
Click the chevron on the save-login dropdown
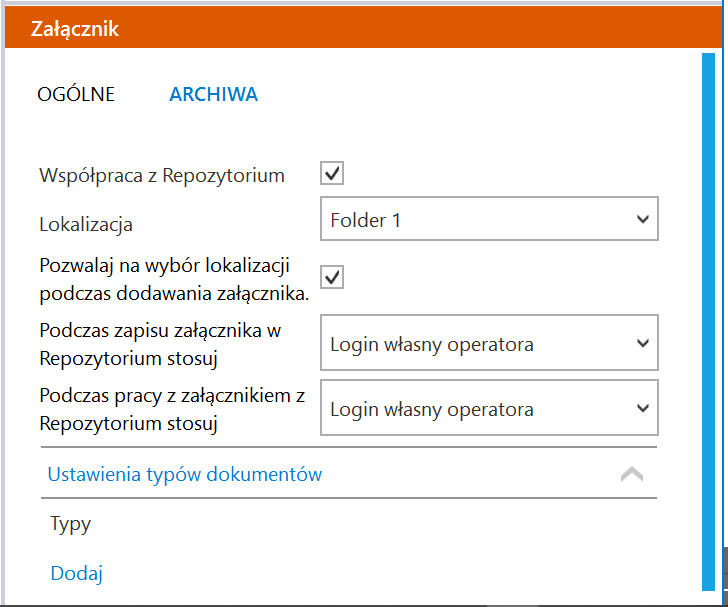click(x=643, y=343)
